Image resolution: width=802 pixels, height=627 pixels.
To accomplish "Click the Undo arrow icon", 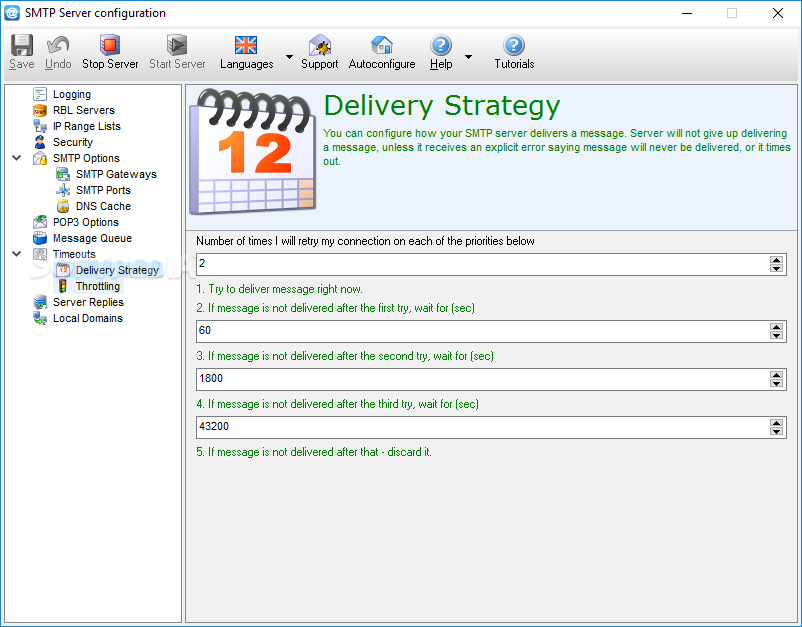I will (58, 45).
